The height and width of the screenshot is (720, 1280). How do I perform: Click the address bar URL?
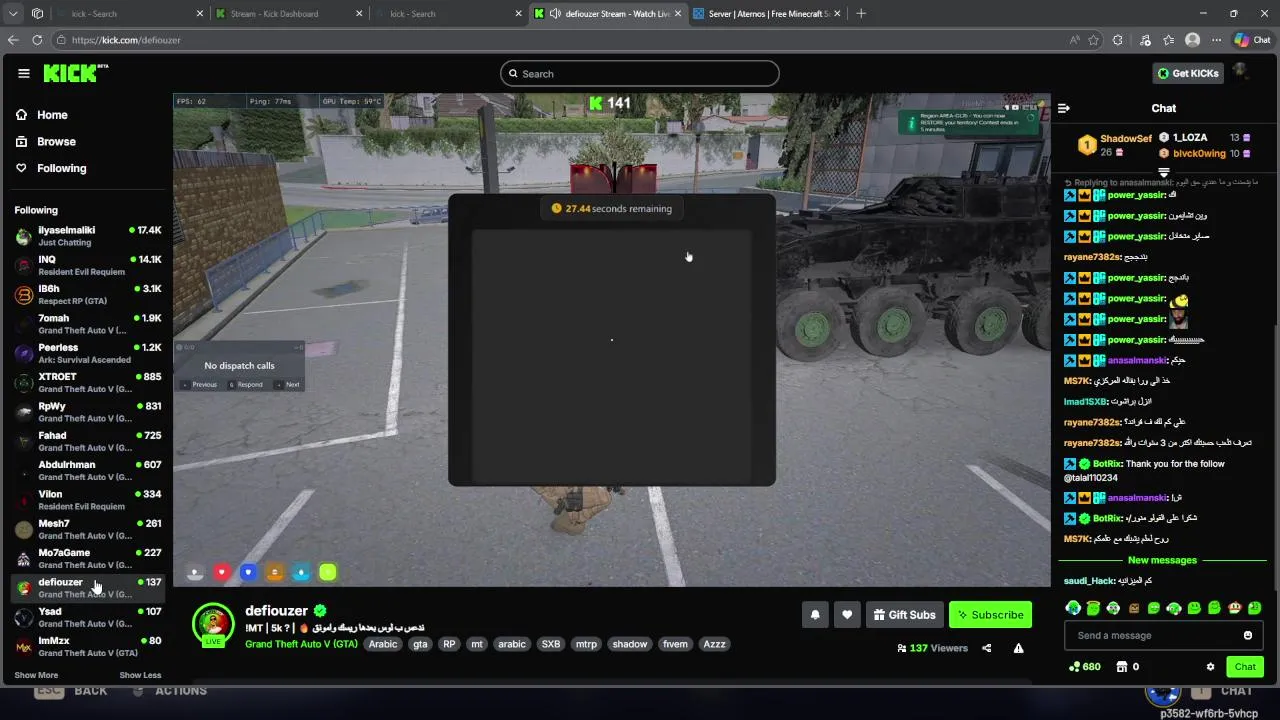coord(126,40)
